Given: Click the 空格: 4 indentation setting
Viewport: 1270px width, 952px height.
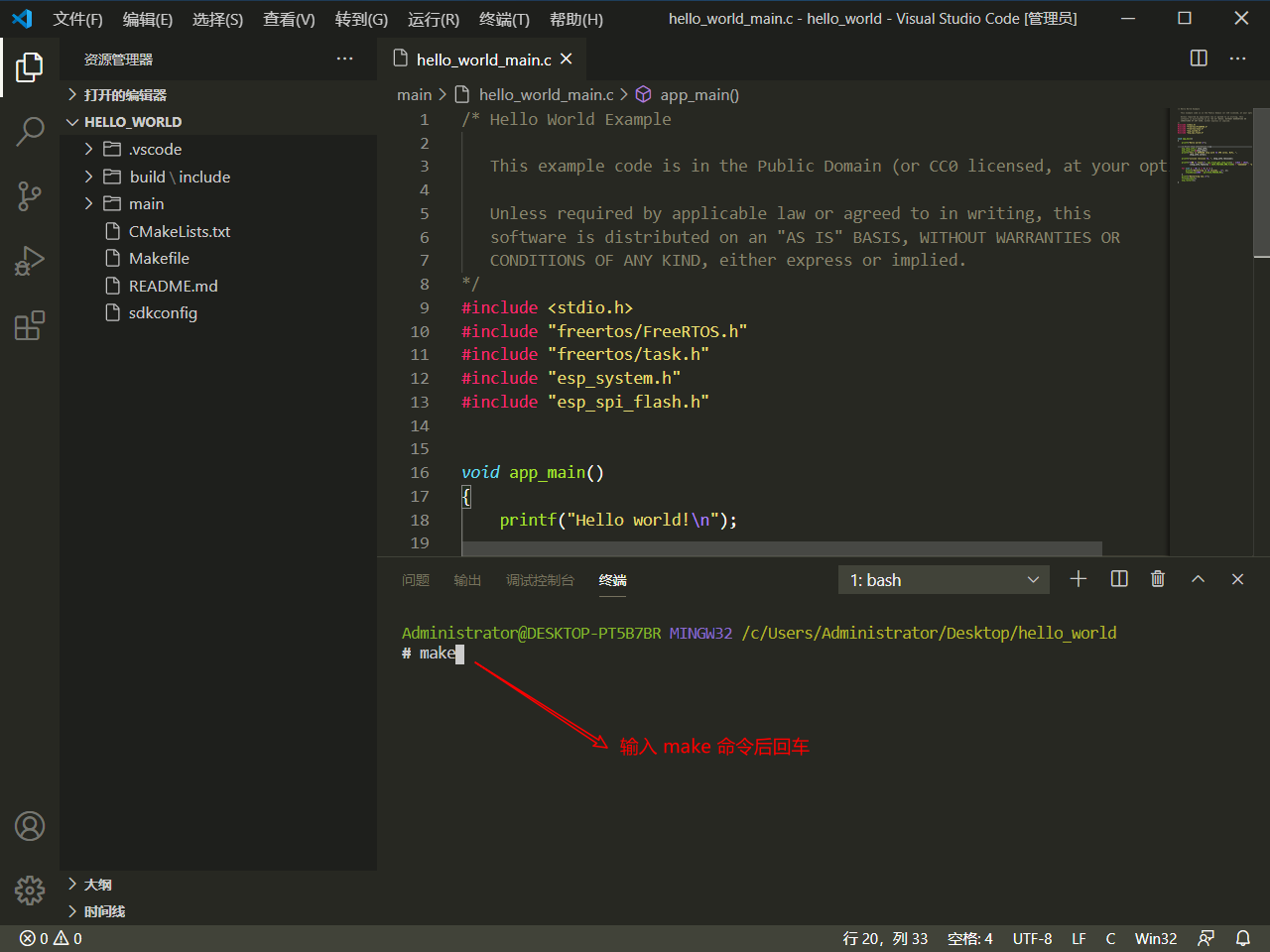Looking at the screenshot, I should pos(969,938).
